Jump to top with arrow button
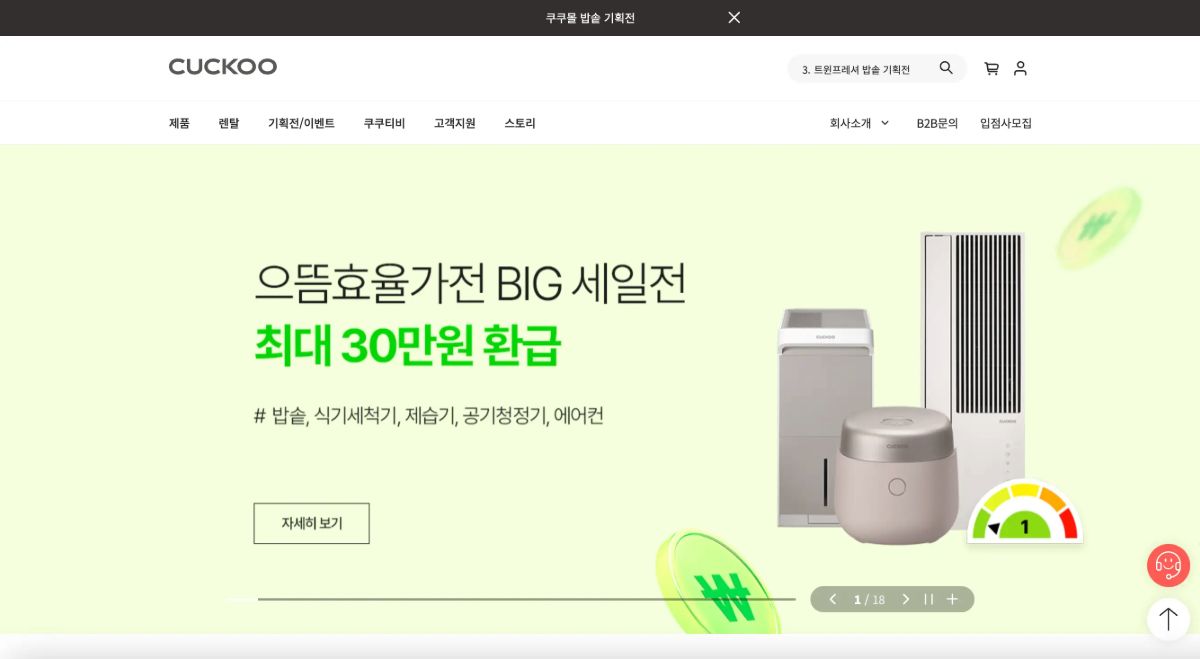This screenshot has width=1200, height=659. click(x=1168, y=619)
